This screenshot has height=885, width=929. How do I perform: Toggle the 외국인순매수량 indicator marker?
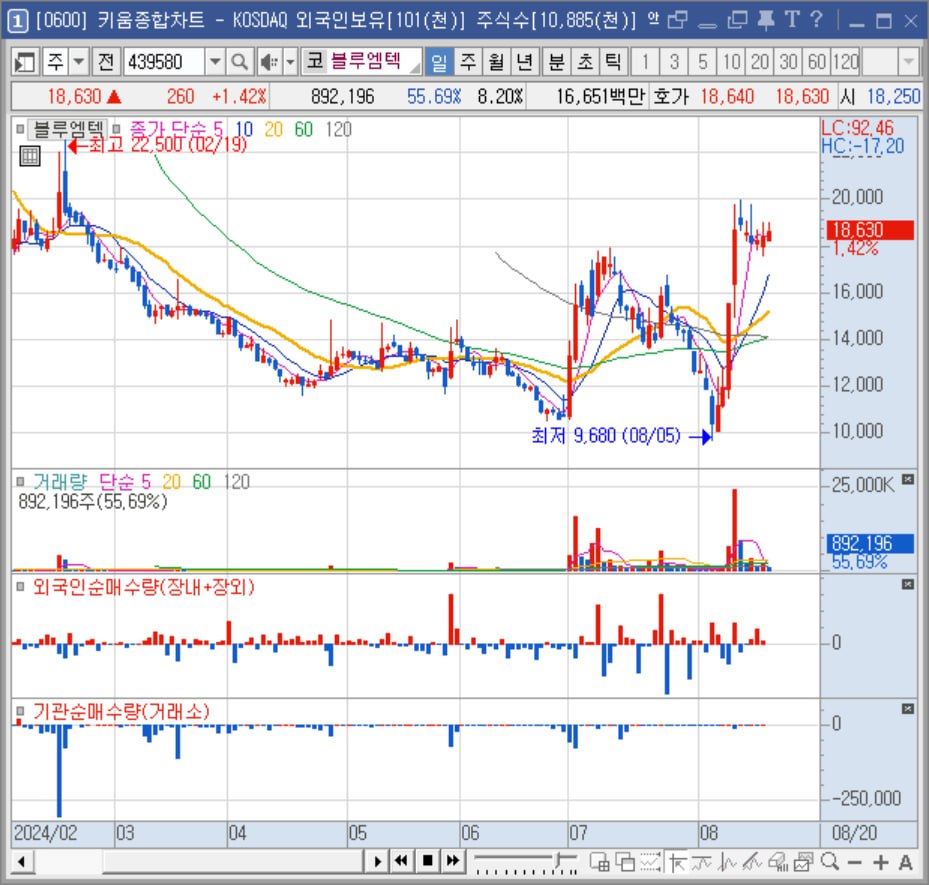click(20, 586)
